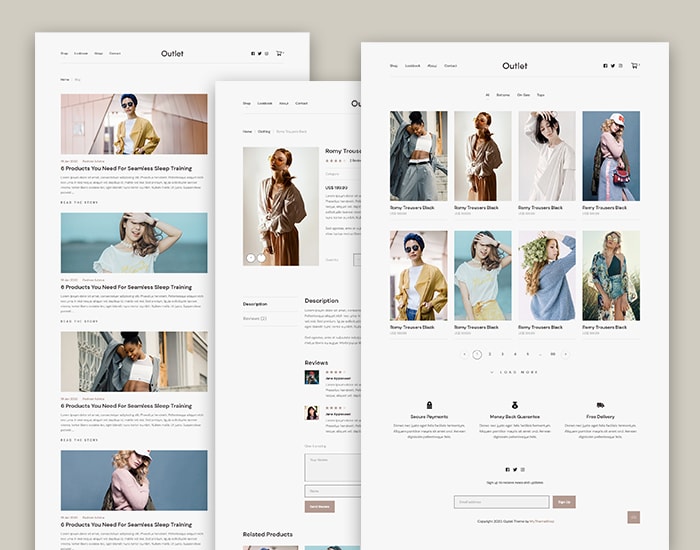
Task: Click the Sign Up newsletter button
Action: [x=564, y=502]
